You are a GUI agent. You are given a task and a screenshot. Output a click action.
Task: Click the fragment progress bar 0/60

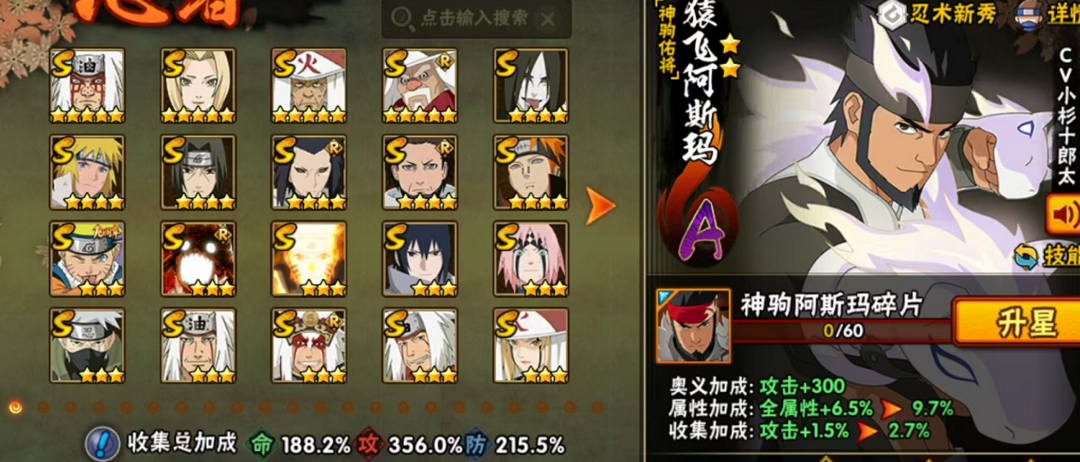842,330
